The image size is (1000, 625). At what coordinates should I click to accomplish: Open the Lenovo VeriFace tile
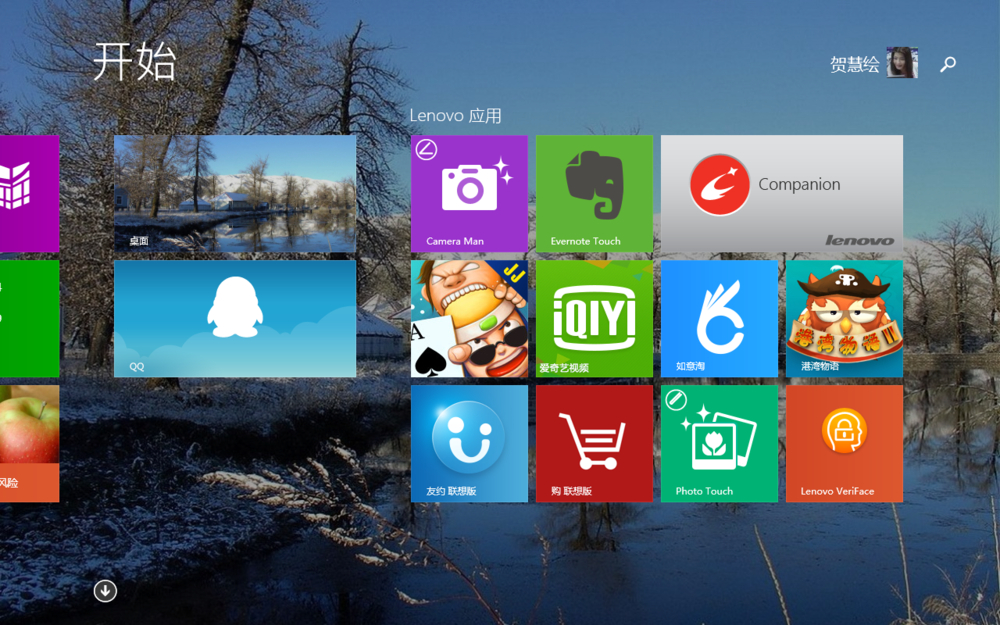pyautogui.click(x=844, y=443)
